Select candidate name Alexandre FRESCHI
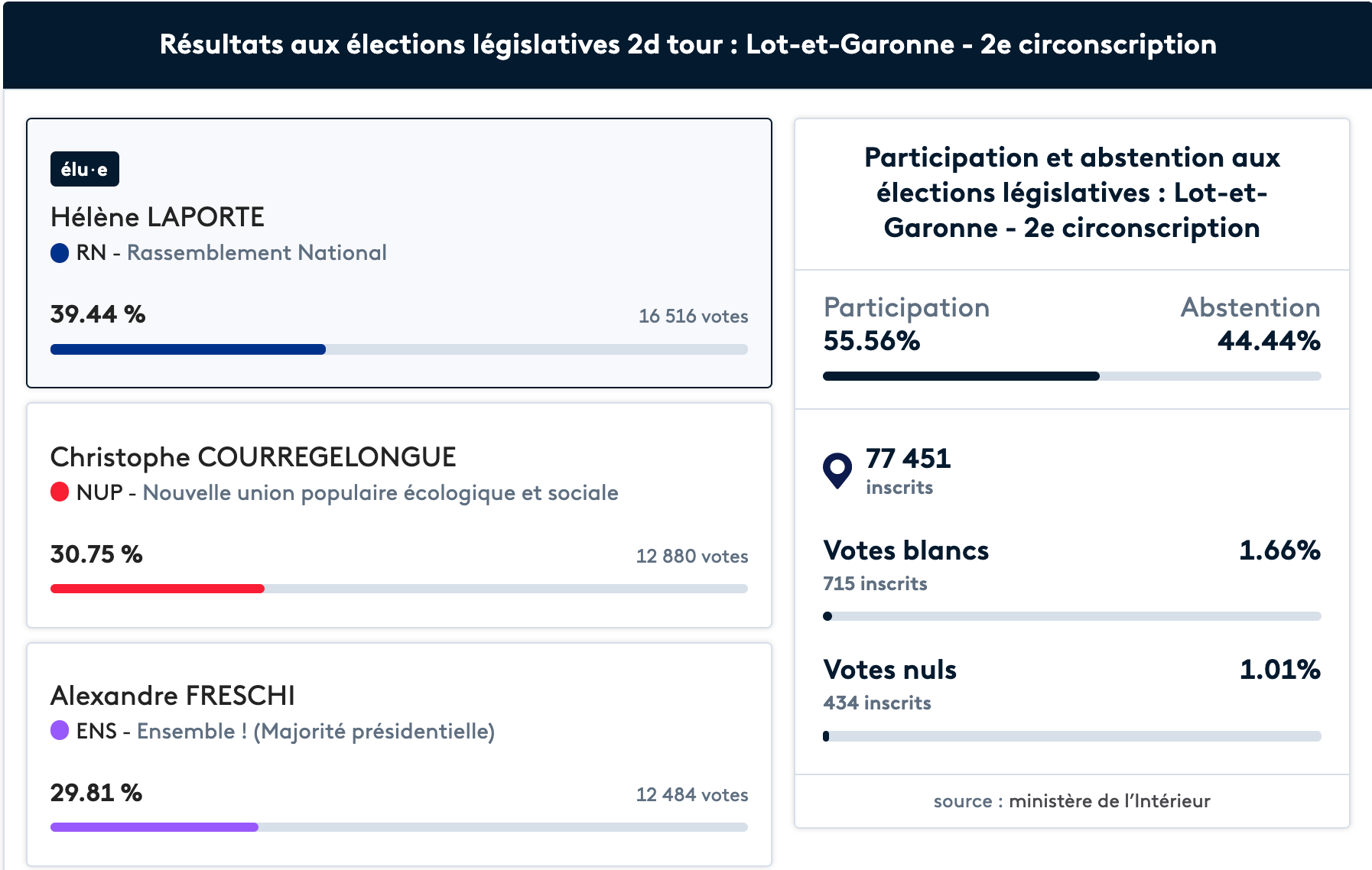The width and height of the screenshot is (1372, 870). point(173,696)
